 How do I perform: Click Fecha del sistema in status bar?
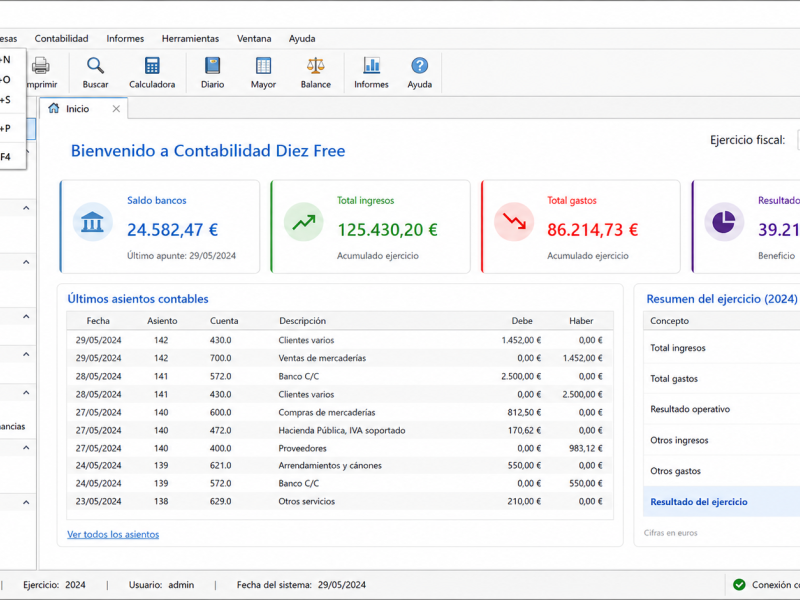point(301,585)
